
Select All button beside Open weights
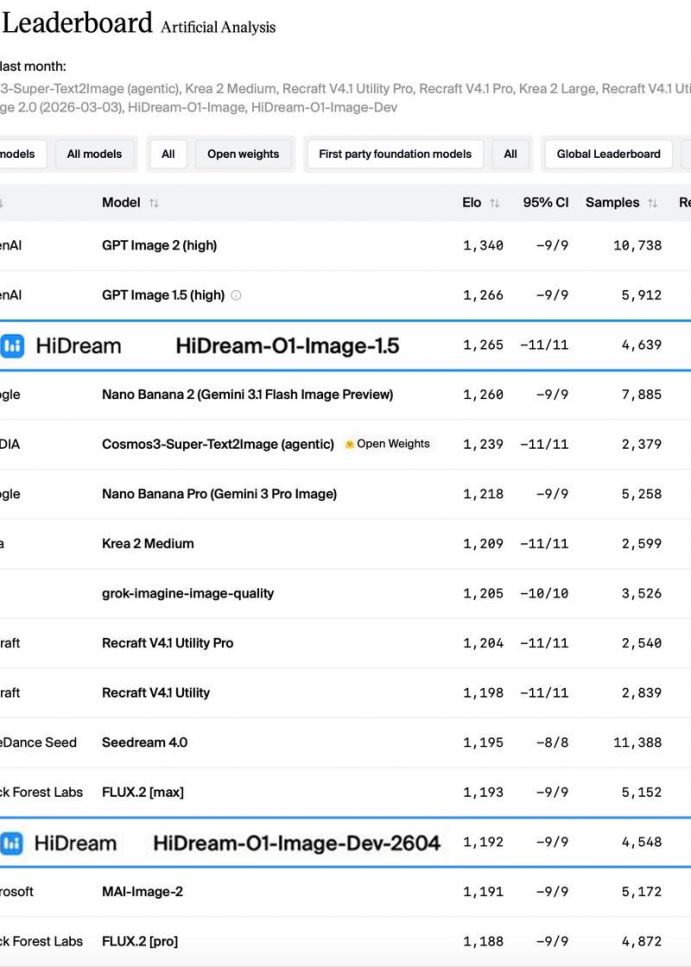click(x=168, y=154)
